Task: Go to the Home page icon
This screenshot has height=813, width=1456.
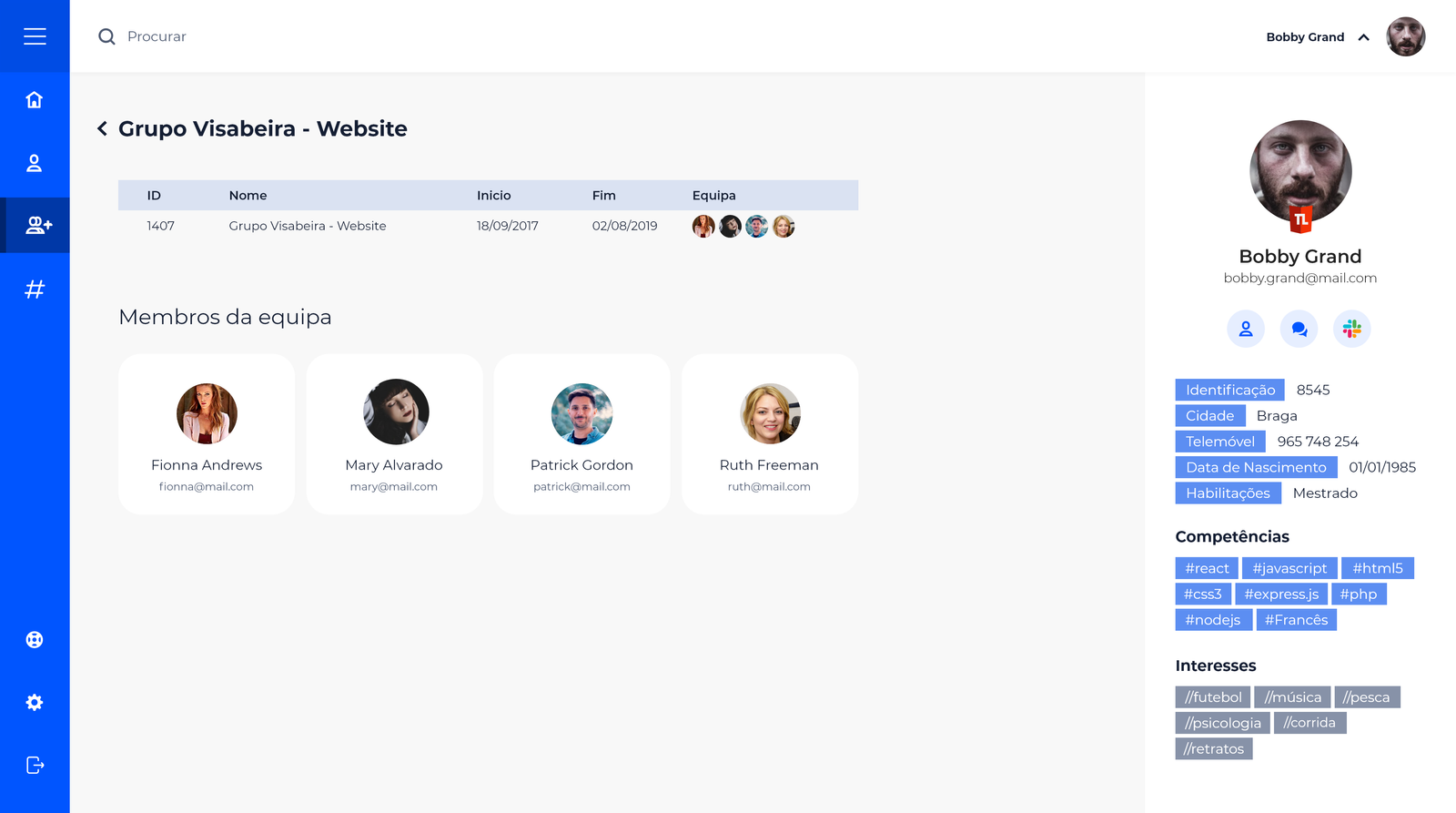Action: 35,100
